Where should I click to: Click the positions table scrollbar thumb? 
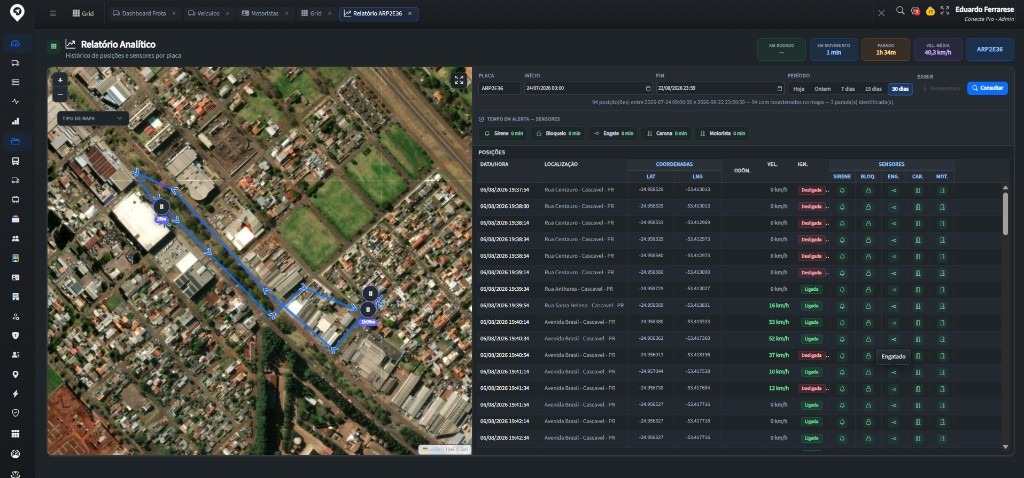(1005, 213)
